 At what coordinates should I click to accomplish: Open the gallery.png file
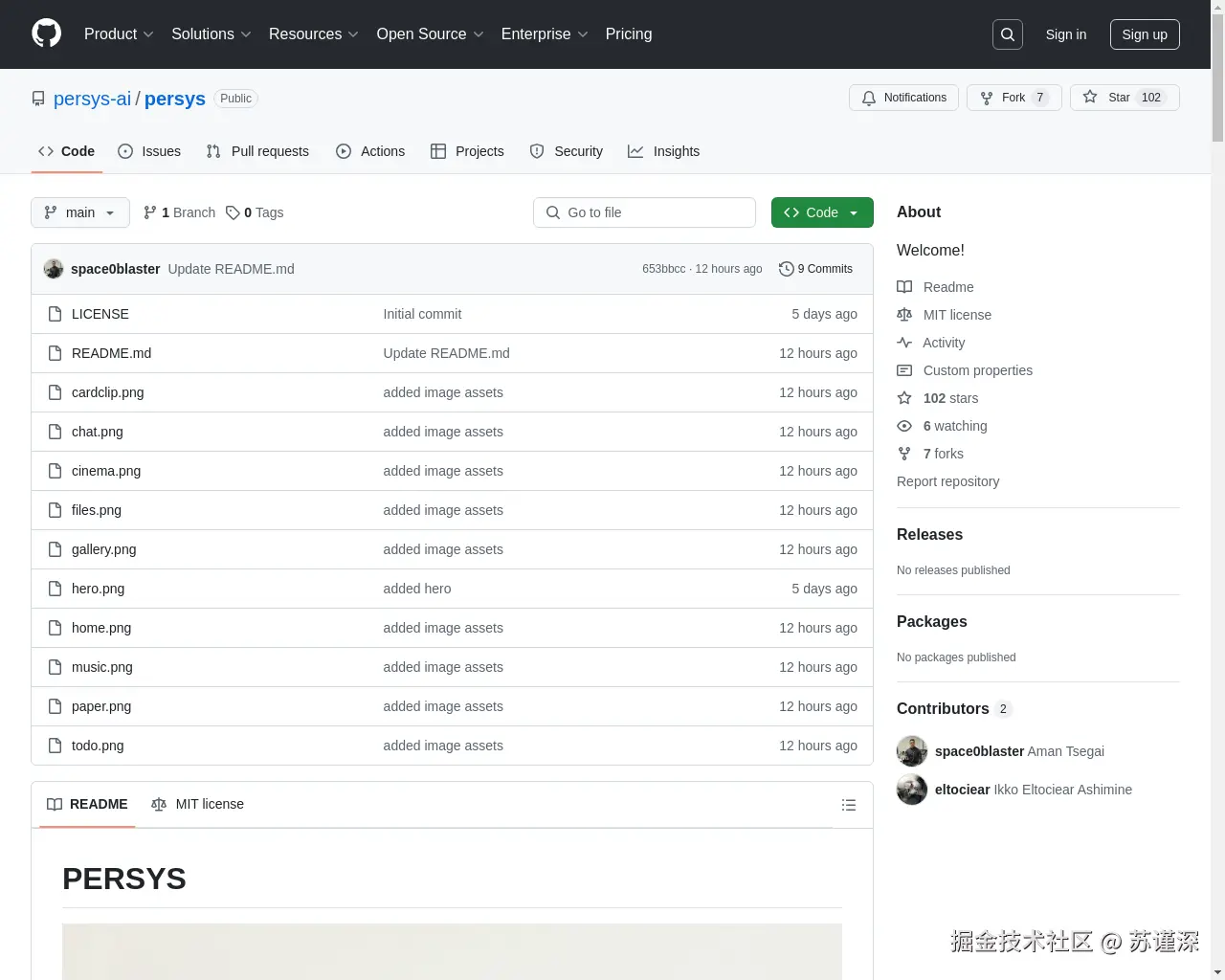pos(103,549)
